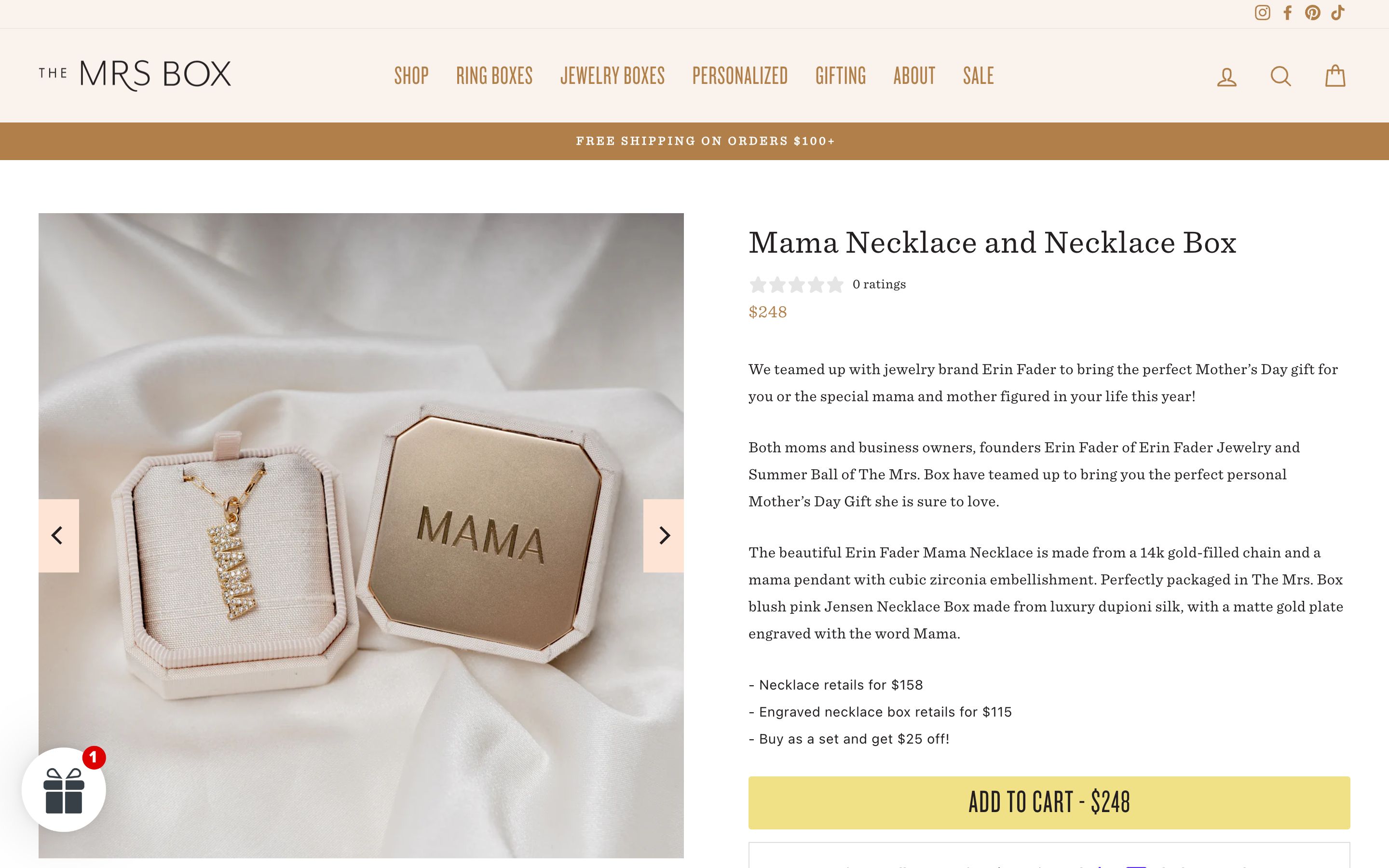Expand the JEWELRY BOXES menu

[x=612, y=76]
